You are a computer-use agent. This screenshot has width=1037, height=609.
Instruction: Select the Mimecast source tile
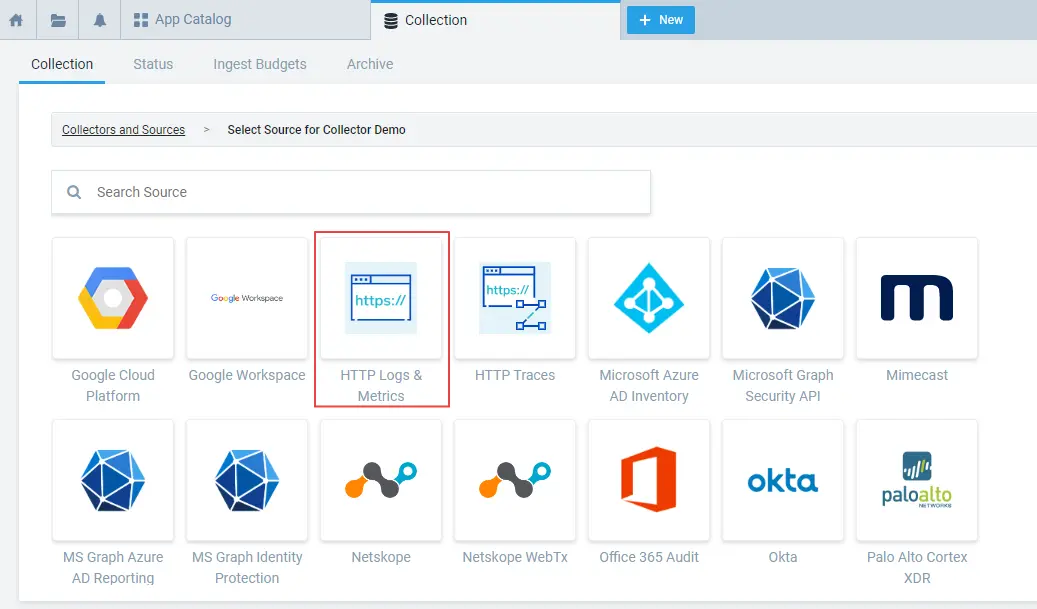point(917,298)
